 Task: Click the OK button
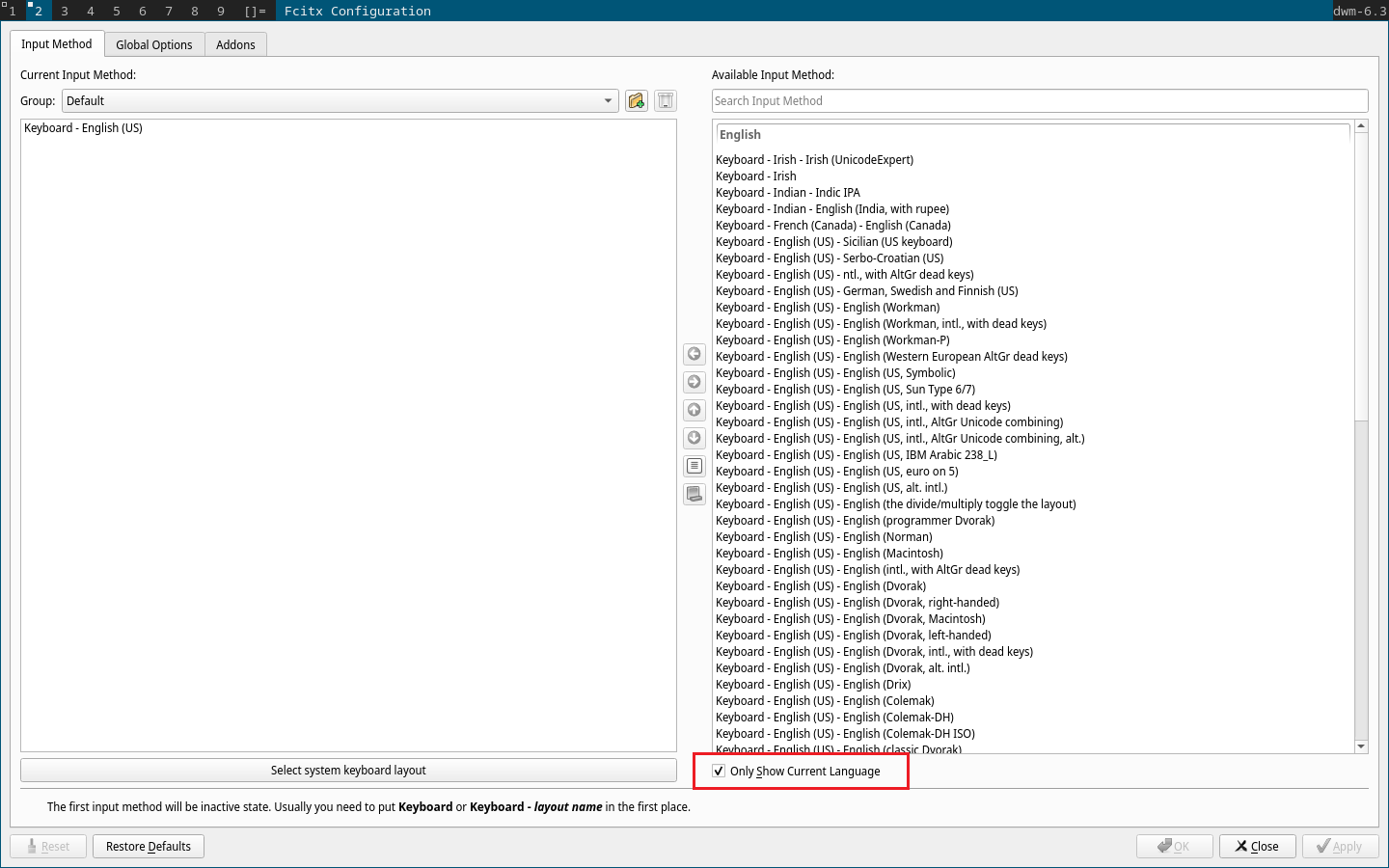[1174, 847]
